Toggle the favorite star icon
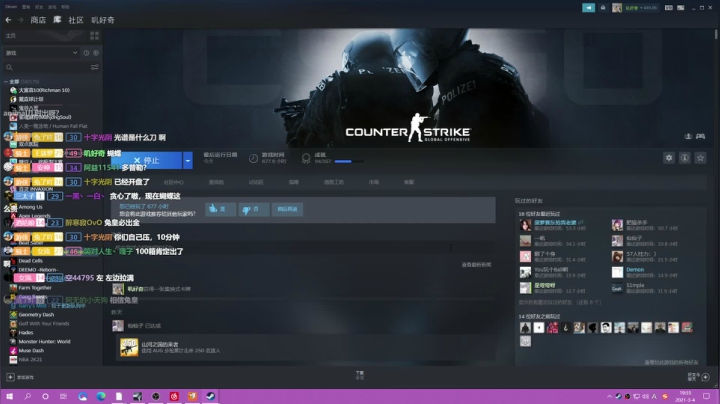 tap(700, 158)
